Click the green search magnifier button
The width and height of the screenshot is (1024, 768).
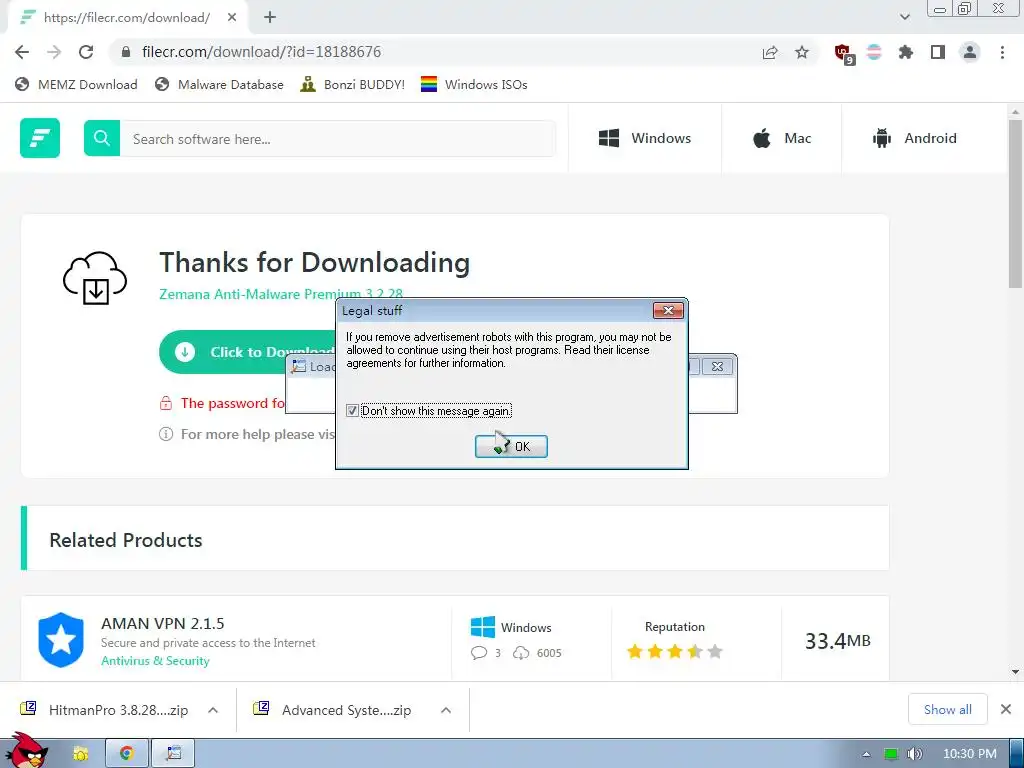(102, 138)
